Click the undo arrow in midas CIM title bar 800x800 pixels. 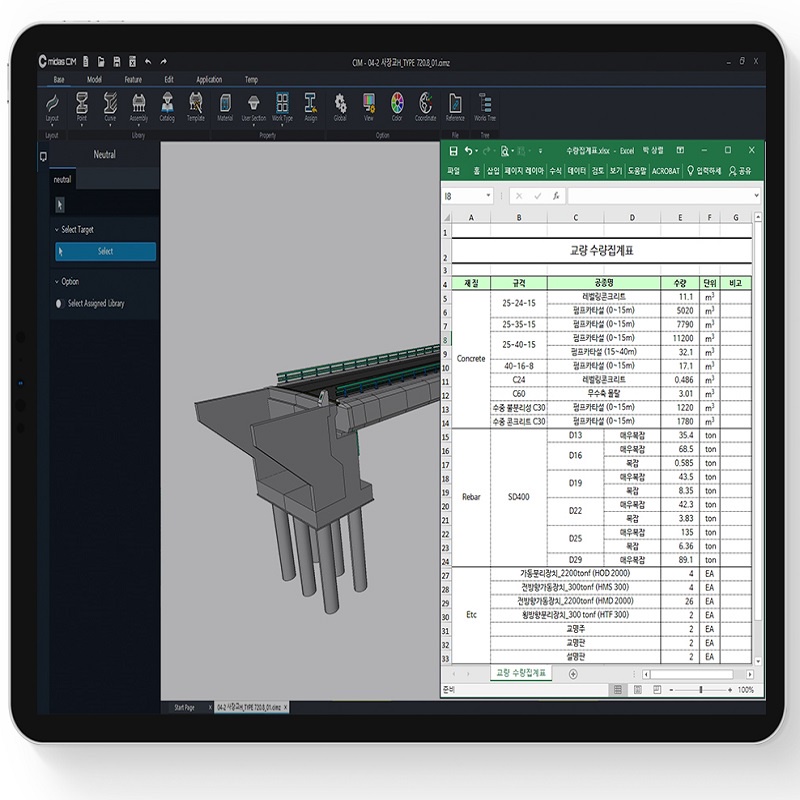pyautogui.click(x=148, y=62)
